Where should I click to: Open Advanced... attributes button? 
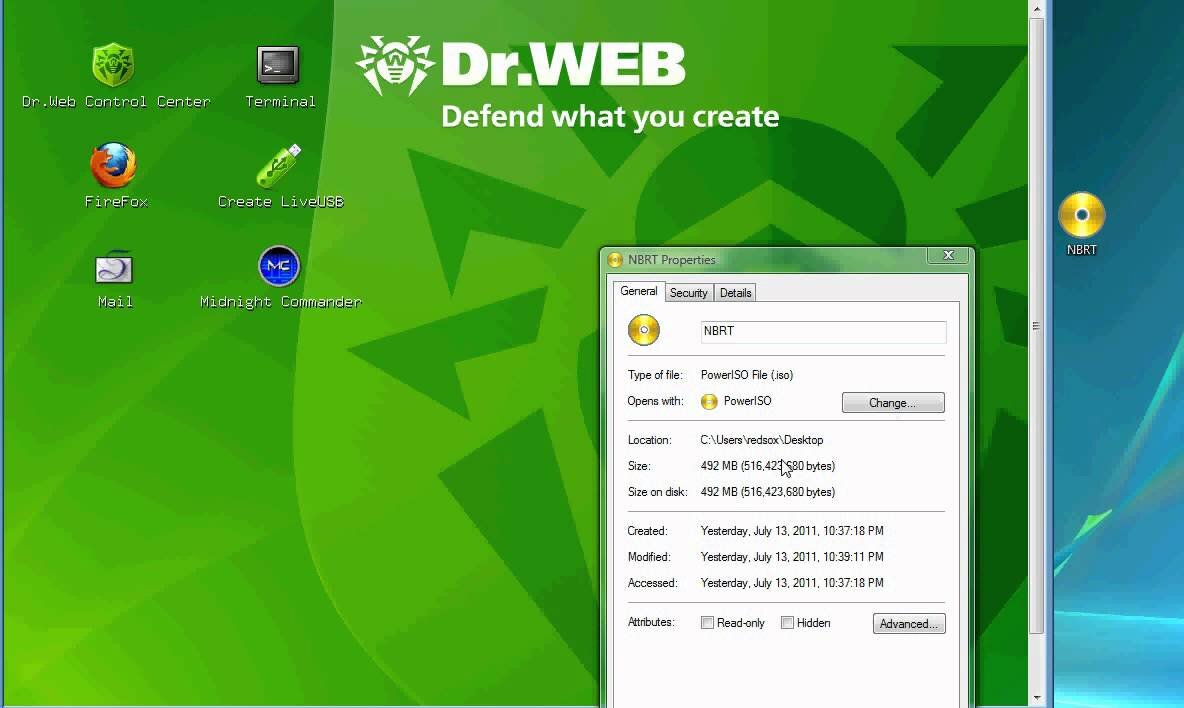pyautogui.click(x=909, y=623)
